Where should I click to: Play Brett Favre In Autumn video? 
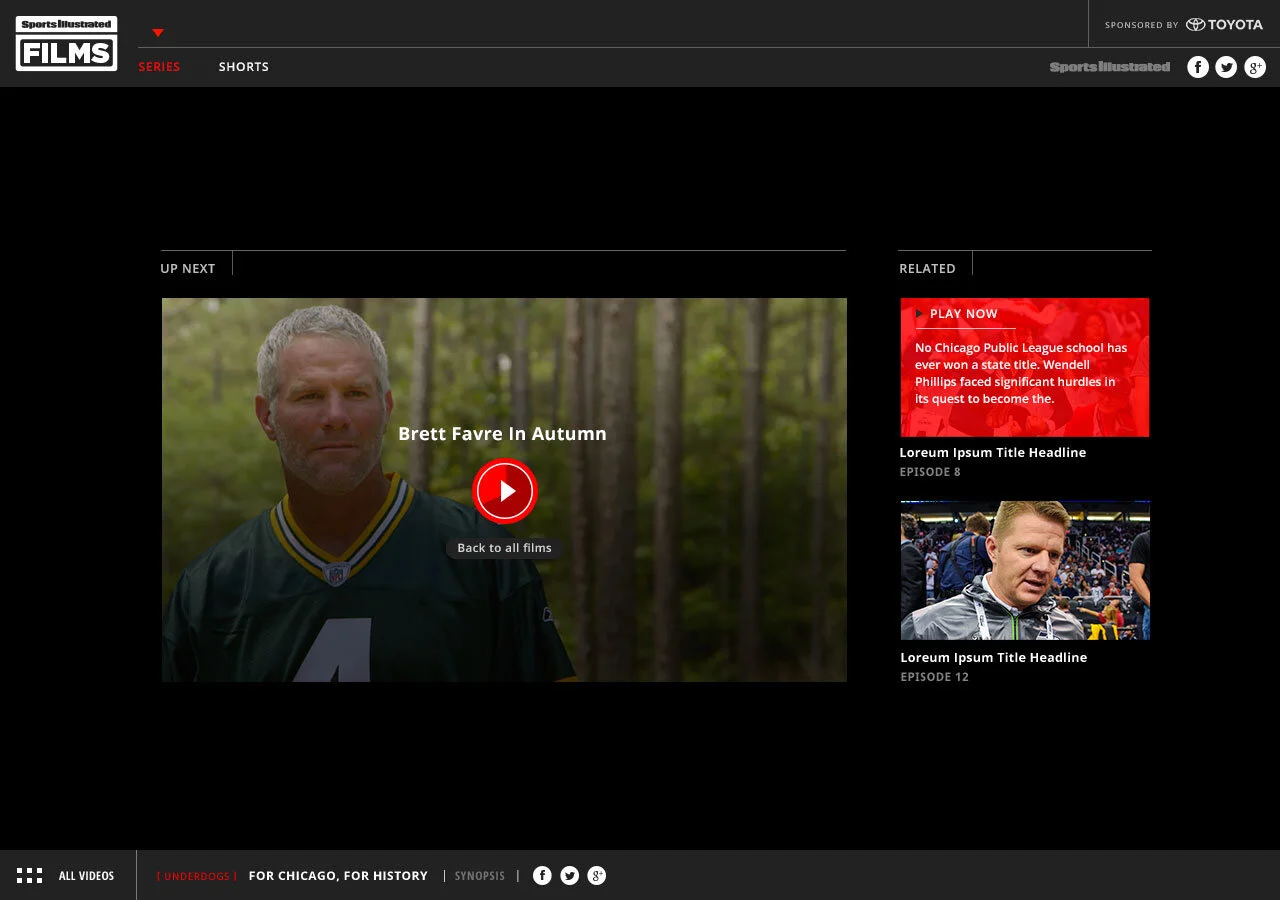click(505, 491)
